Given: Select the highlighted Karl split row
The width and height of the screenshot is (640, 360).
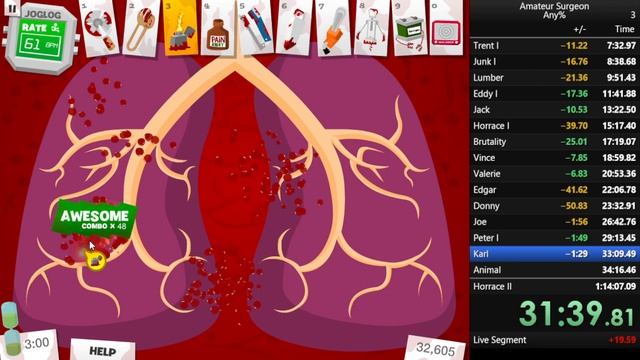Looking at the screenshot, I should (555, 254).
